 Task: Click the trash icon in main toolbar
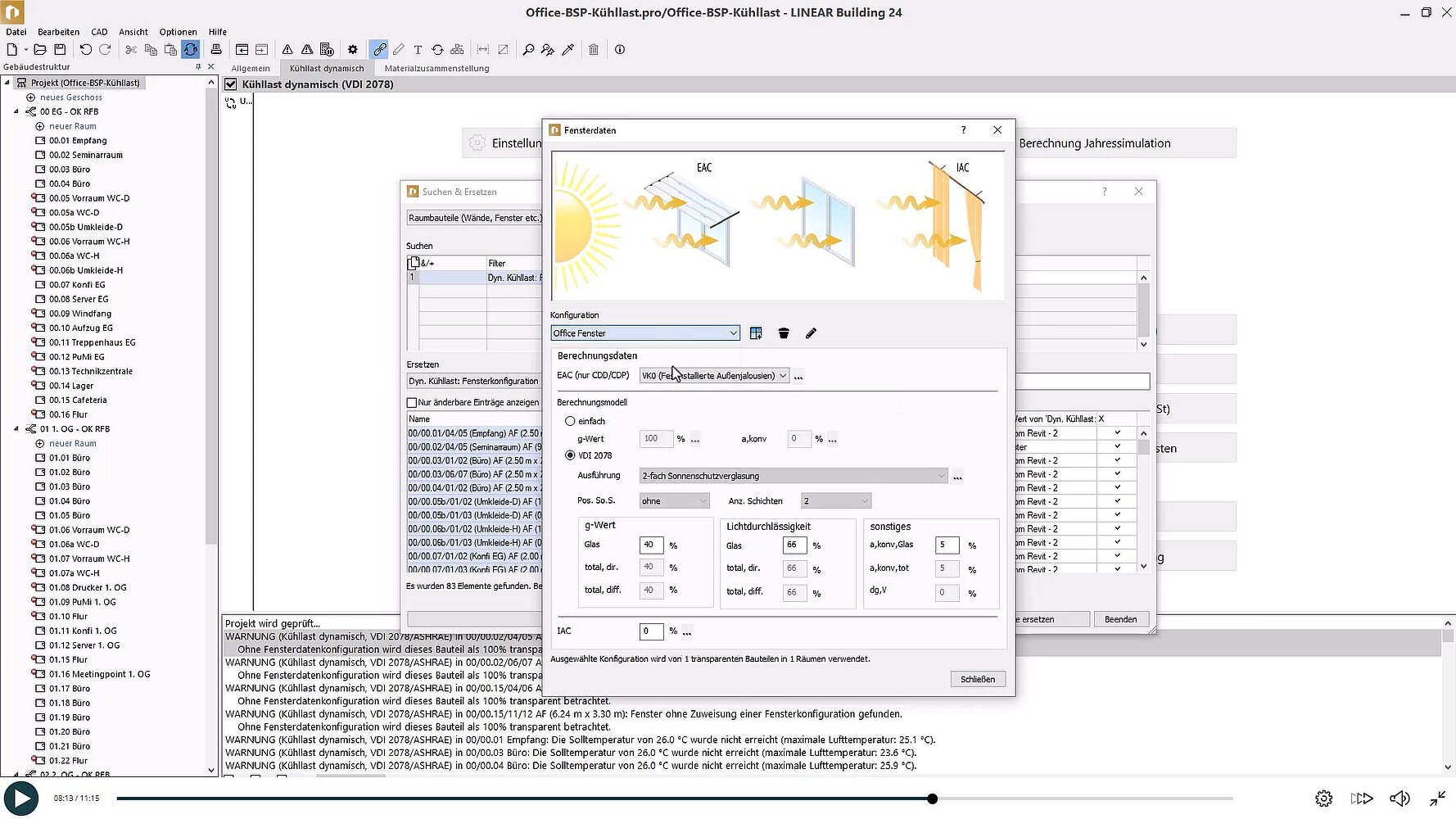594,50
